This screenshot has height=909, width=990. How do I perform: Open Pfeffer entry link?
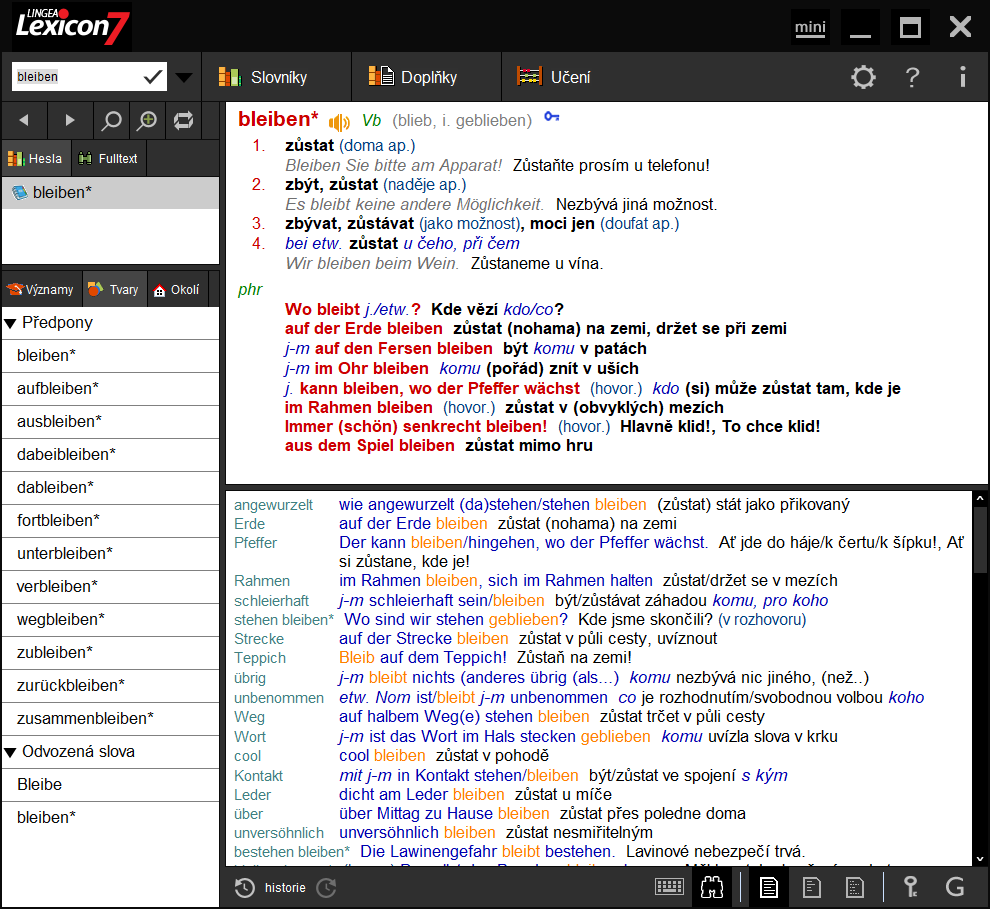(256, 543)
